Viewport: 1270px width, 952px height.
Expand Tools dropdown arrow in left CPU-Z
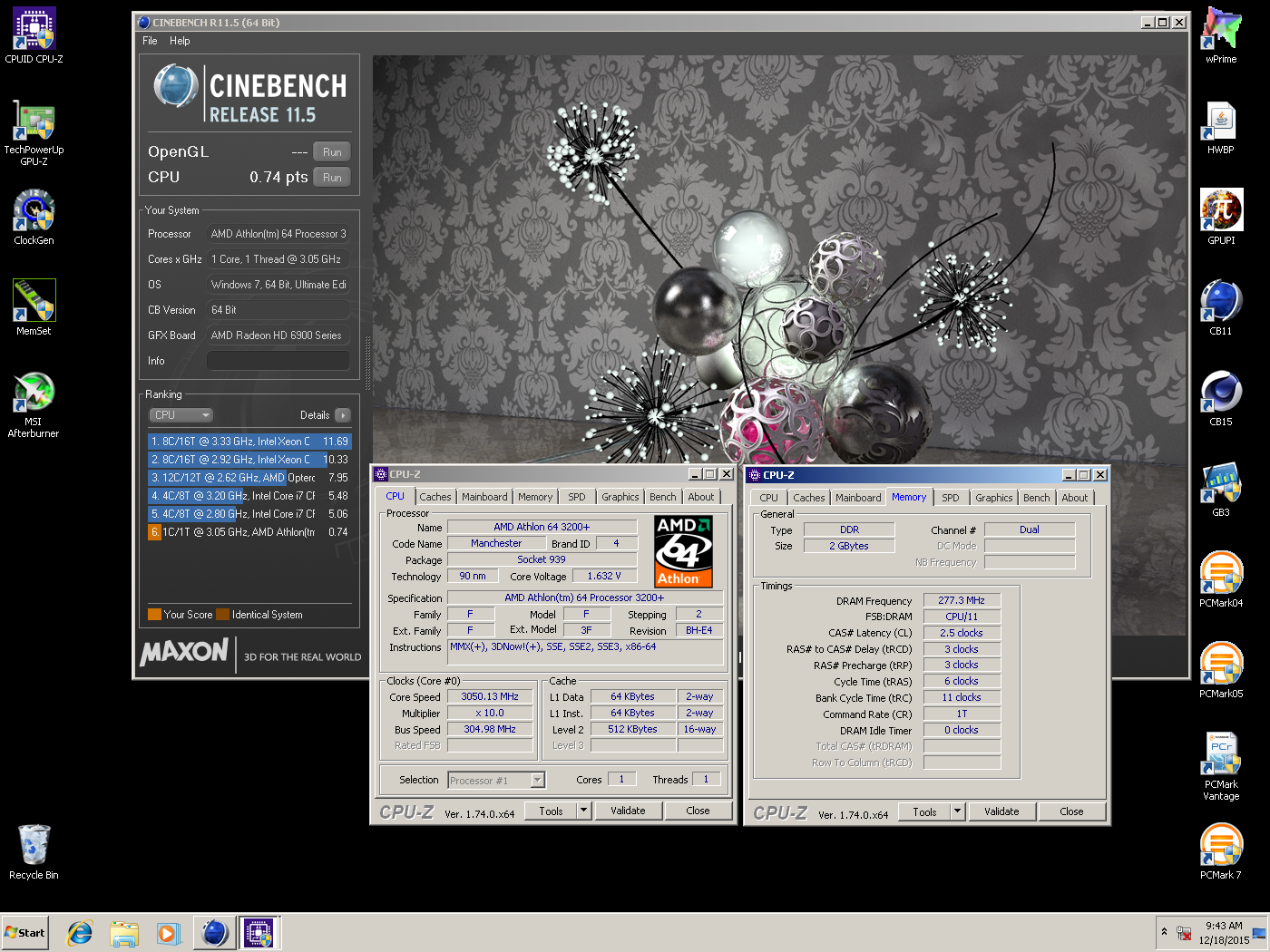583,811
